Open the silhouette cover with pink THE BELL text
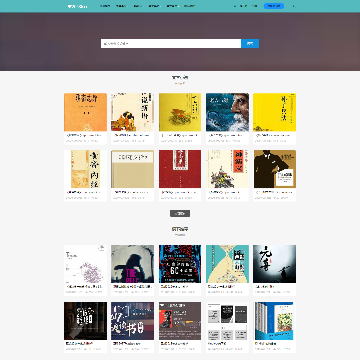 click(x=132, y=264)
